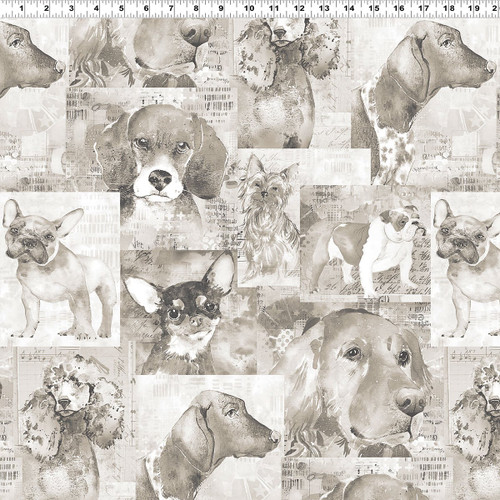Click the ruler mark labeled 1

coord(22,8)
